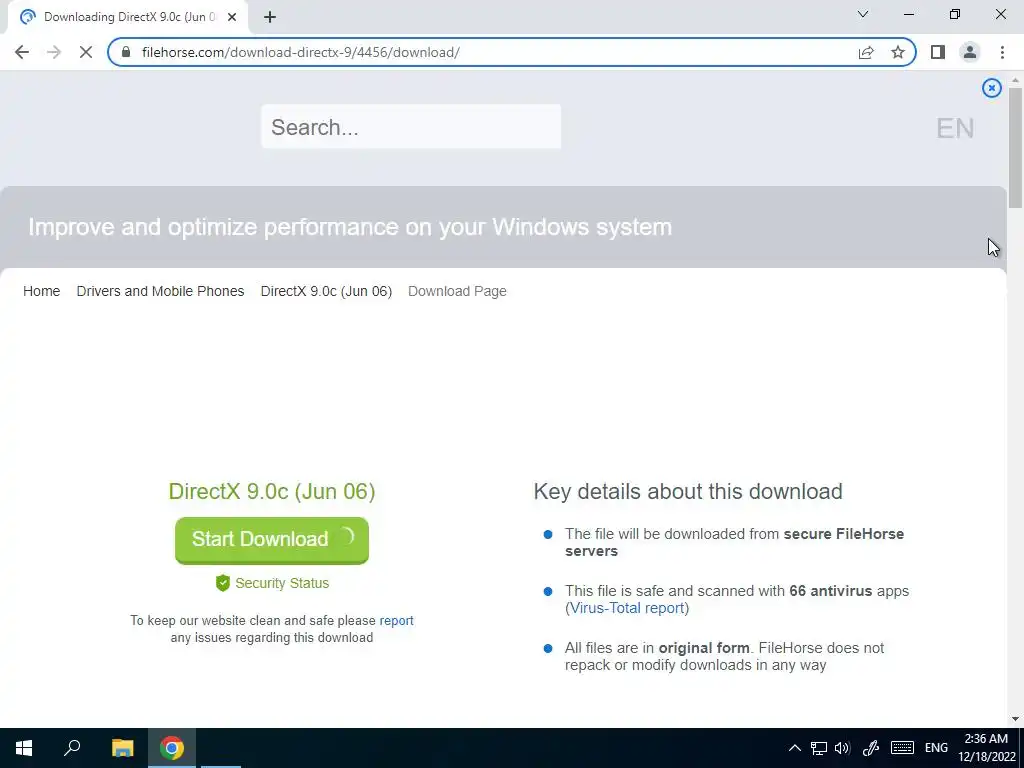Stop page loading with the X icon
This screenshot has height=768, width=1024.
click(x=86, y=52)
